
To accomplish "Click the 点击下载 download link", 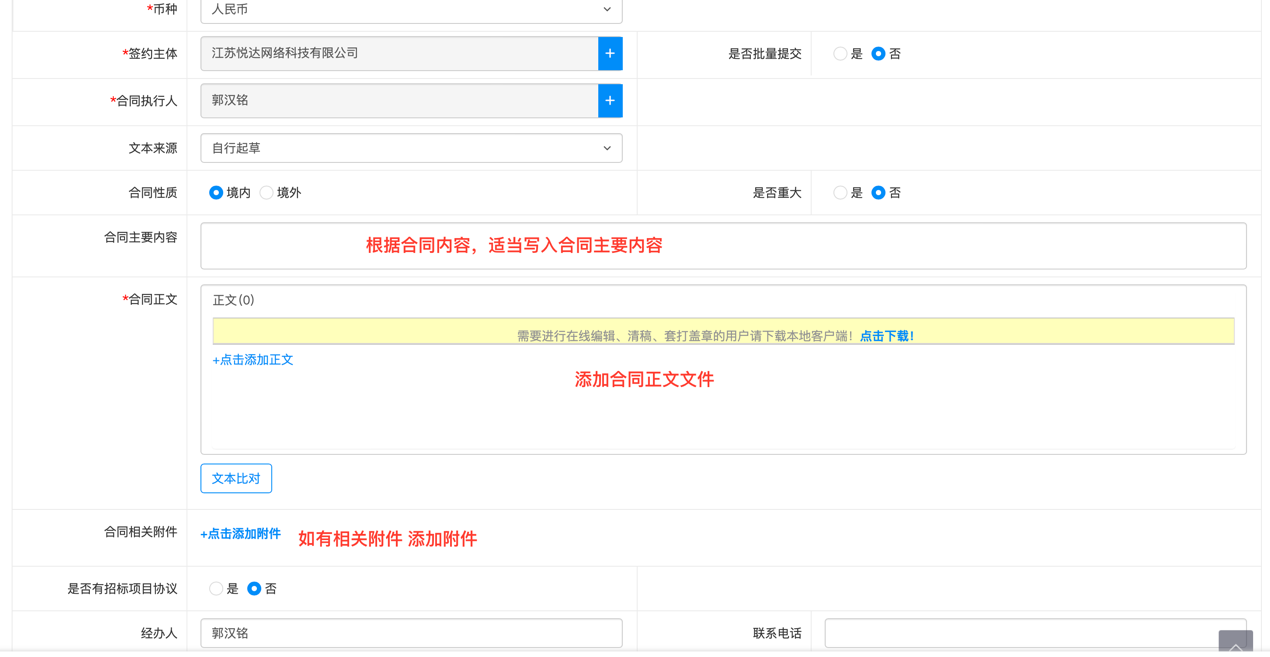I will pyautogui.click(x=885, y=335).
